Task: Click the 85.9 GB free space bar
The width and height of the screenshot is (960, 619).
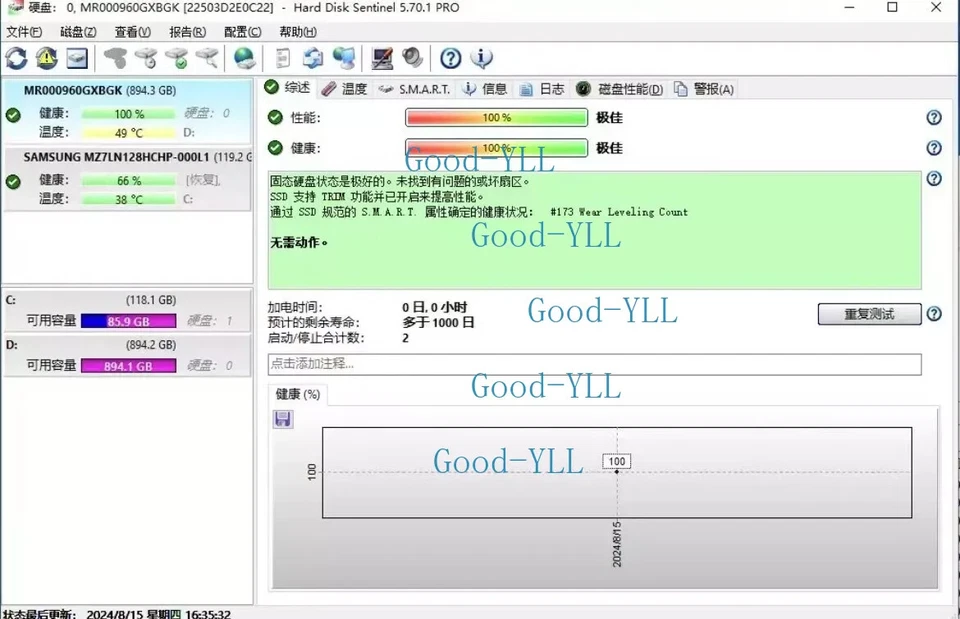Action: [x=129, y=321]
